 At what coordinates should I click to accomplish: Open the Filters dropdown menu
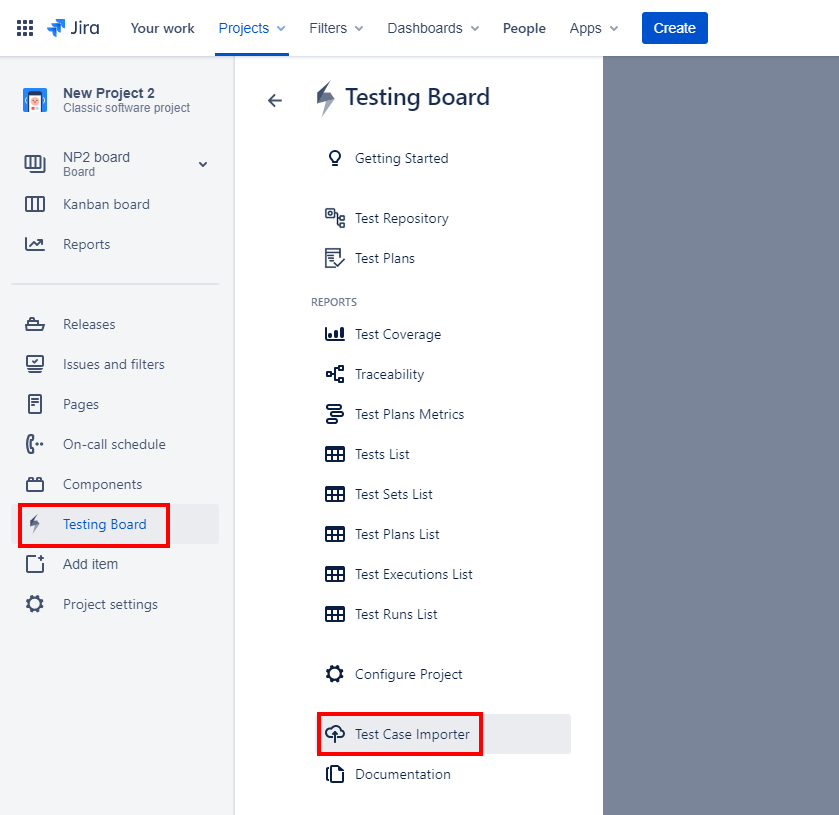coord(336,28)
